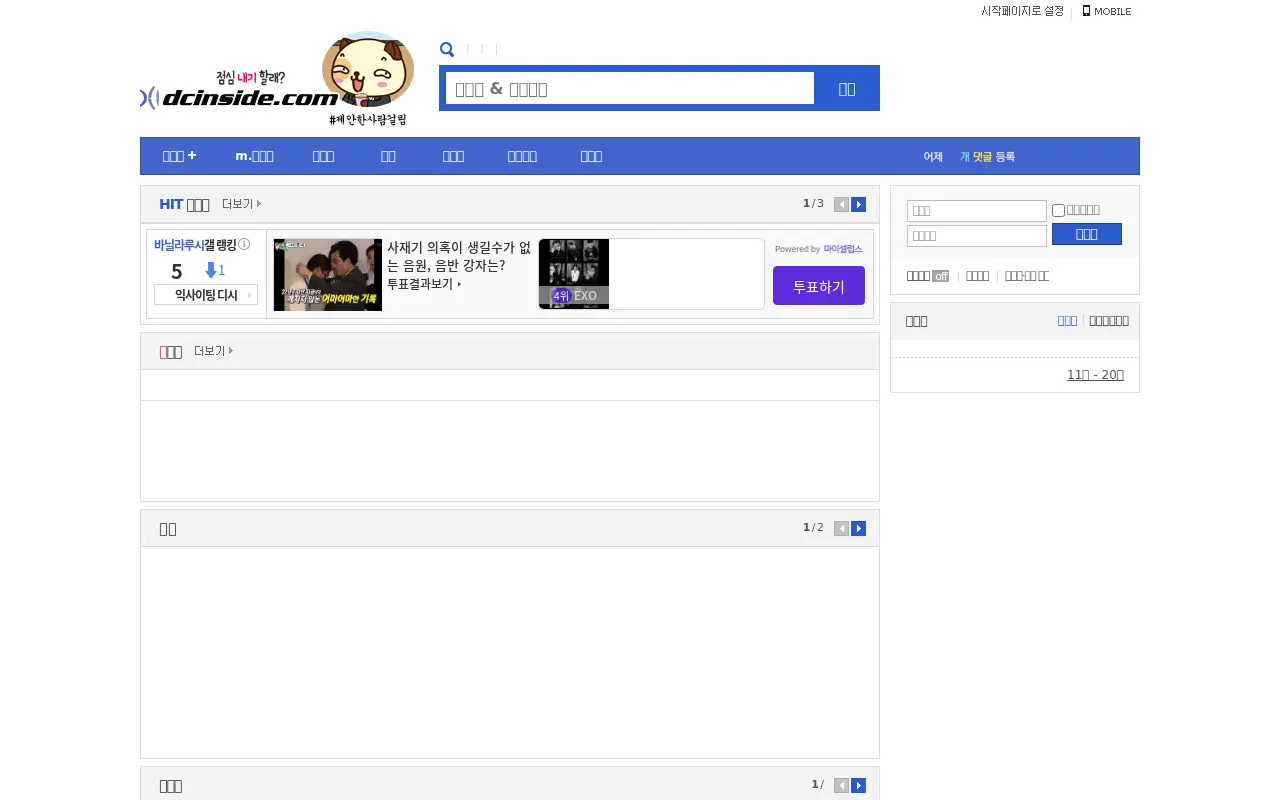This screenshot has height=800, width=1280.
Task: Click the blue login button under the checkbox
Action: pos(1087,234)
